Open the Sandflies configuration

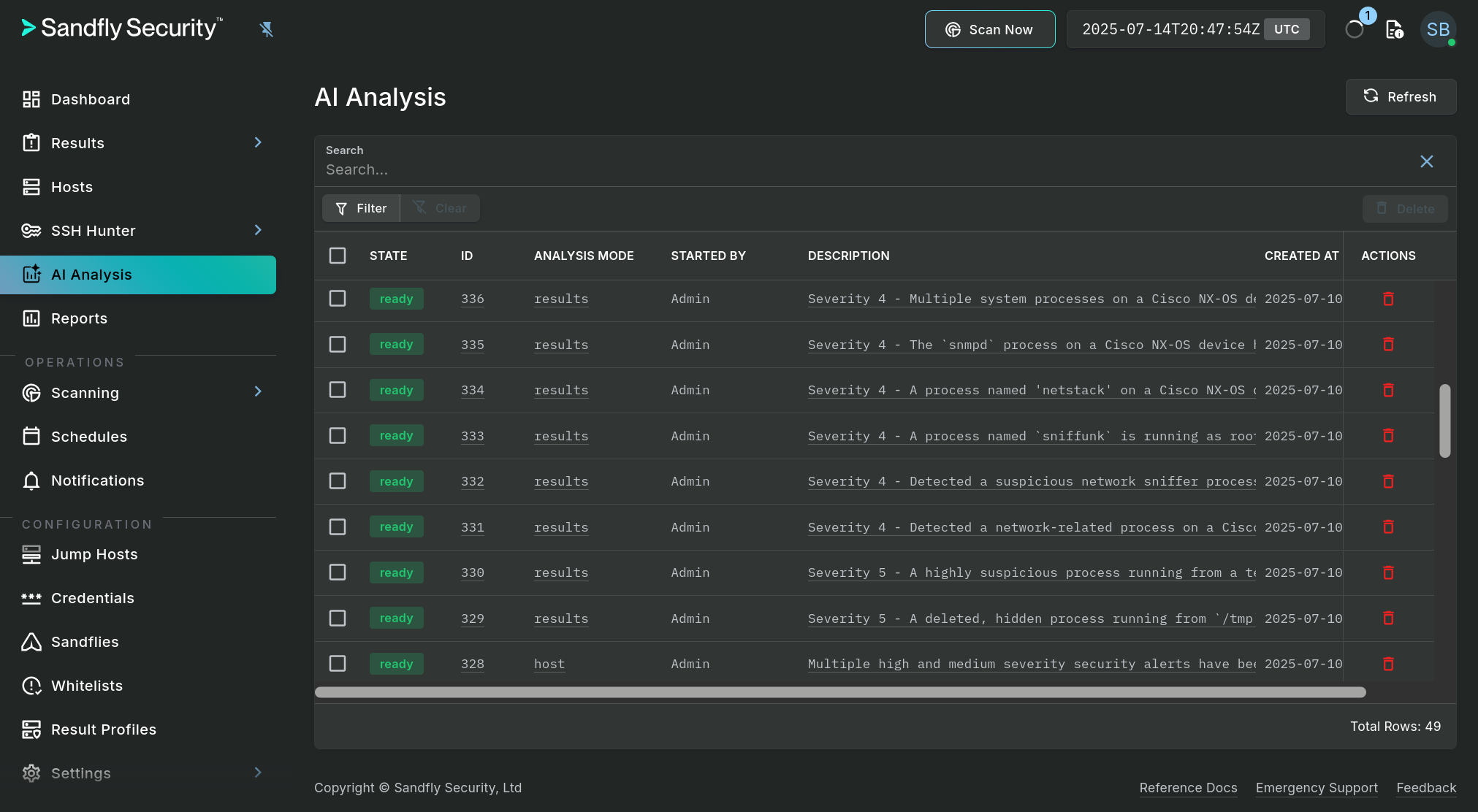coord(138,642)
